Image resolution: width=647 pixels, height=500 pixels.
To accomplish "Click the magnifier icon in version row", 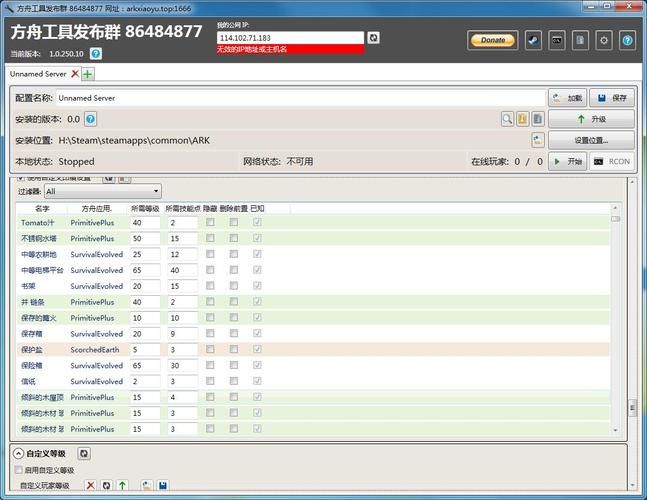I will coord(508,119).
